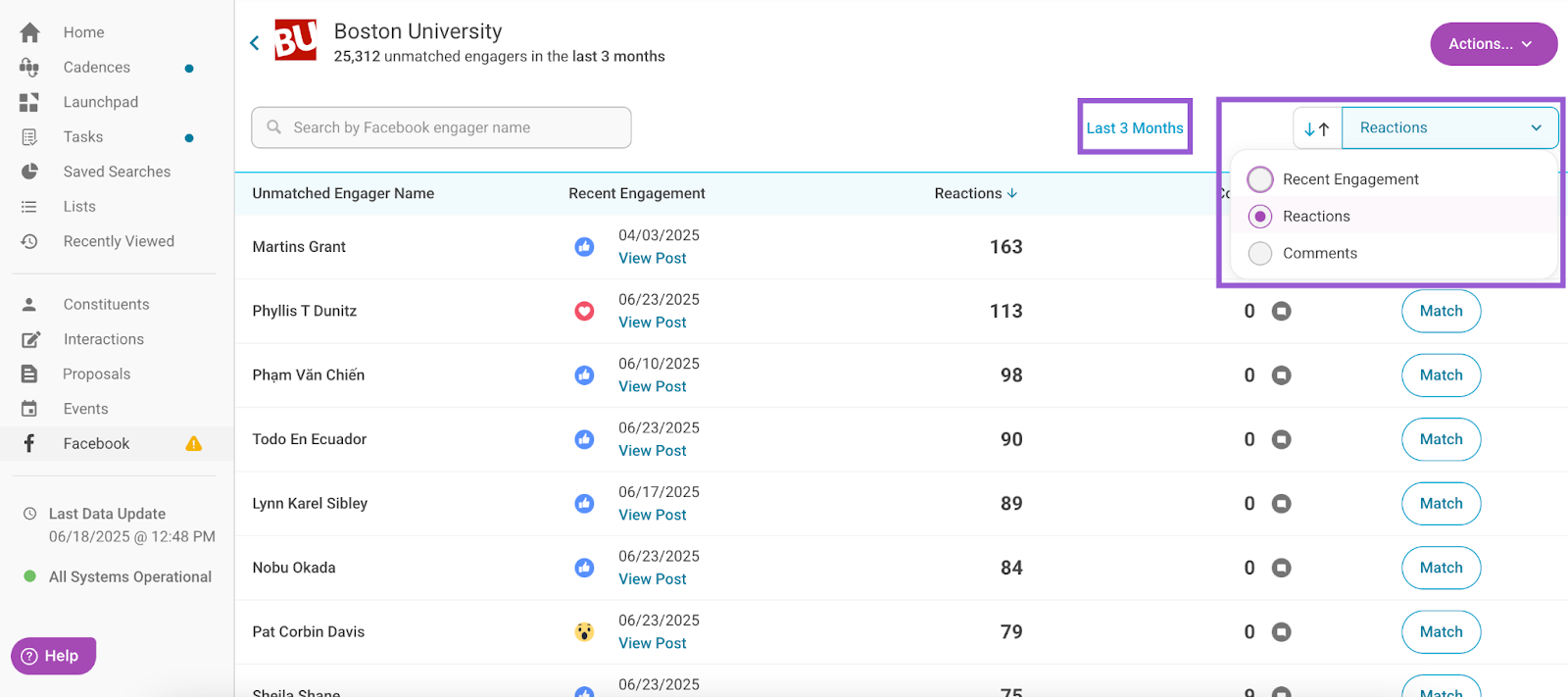Image resolution: width=1568 pixels, height=697 pixels.
Task: Open the Constituents person icon
Action: [29, 305]
